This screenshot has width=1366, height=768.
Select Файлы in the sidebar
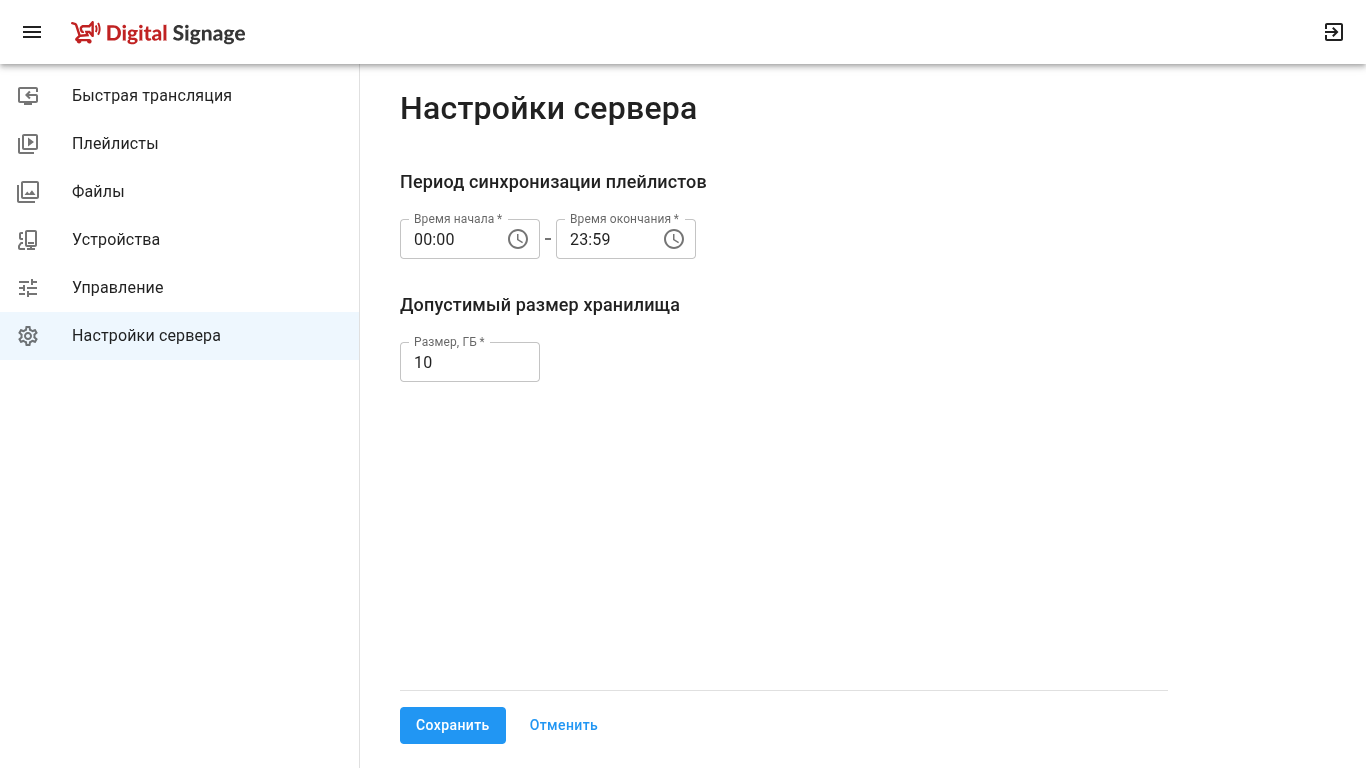98,192
